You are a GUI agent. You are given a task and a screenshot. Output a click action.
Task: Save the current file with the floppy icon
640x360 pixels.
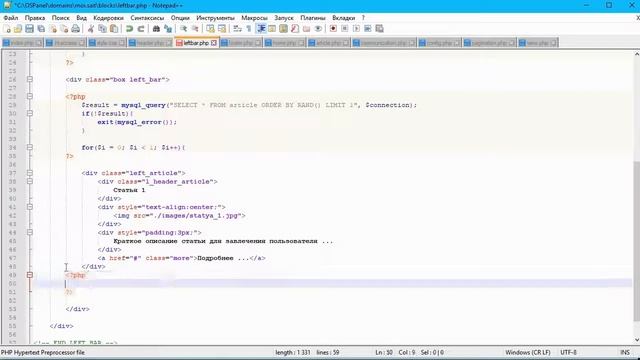[29, 29]
